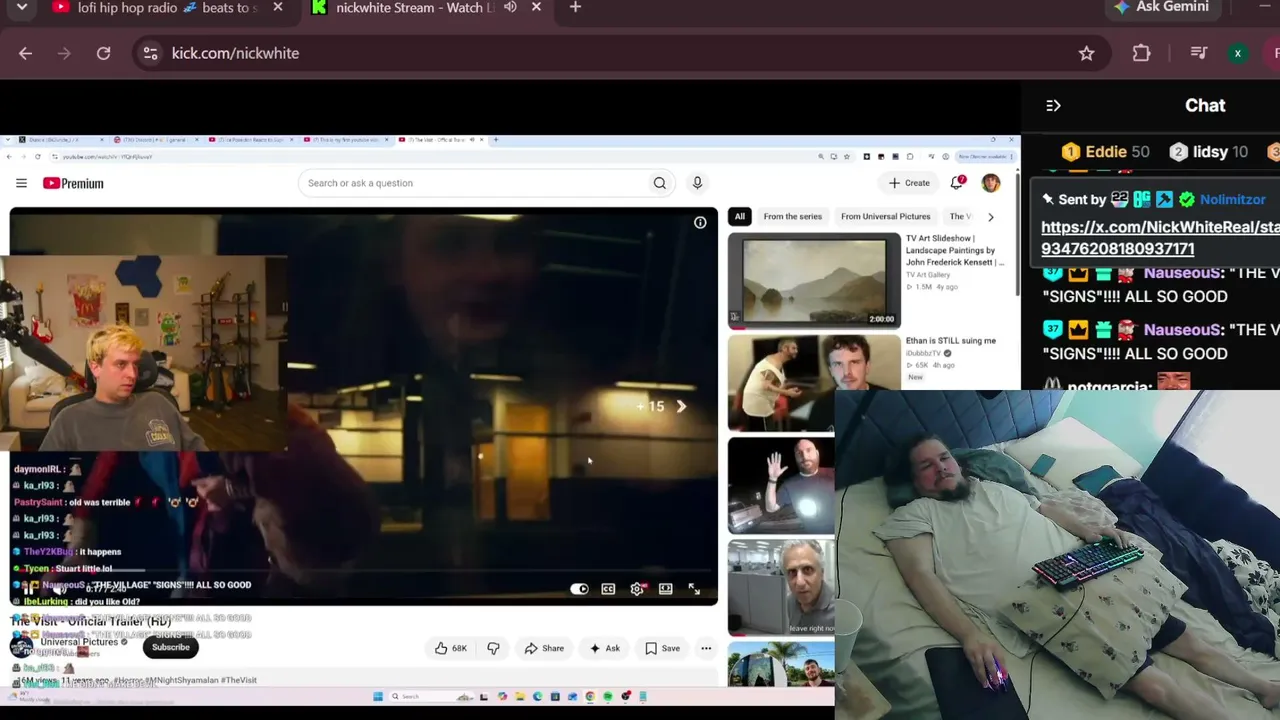Open a new browser tab
Screen dimensions: 1280x720
(x=575, y=7)
